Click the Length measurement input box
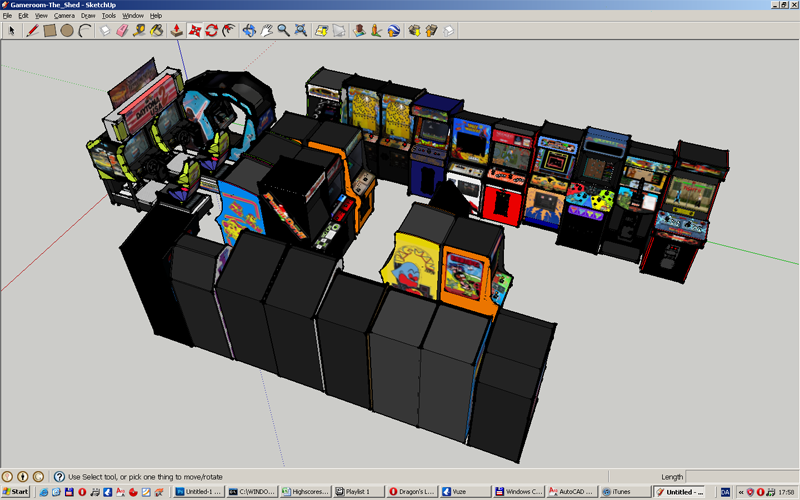This screenshot has height=500, width=800. [742, 477]
